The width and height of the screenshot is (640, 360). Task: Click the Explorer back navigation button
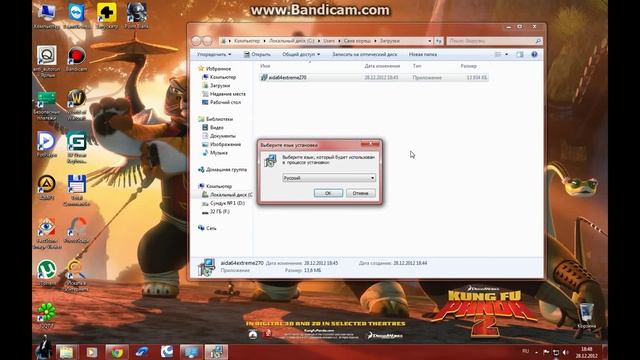(x=196, y=41)
